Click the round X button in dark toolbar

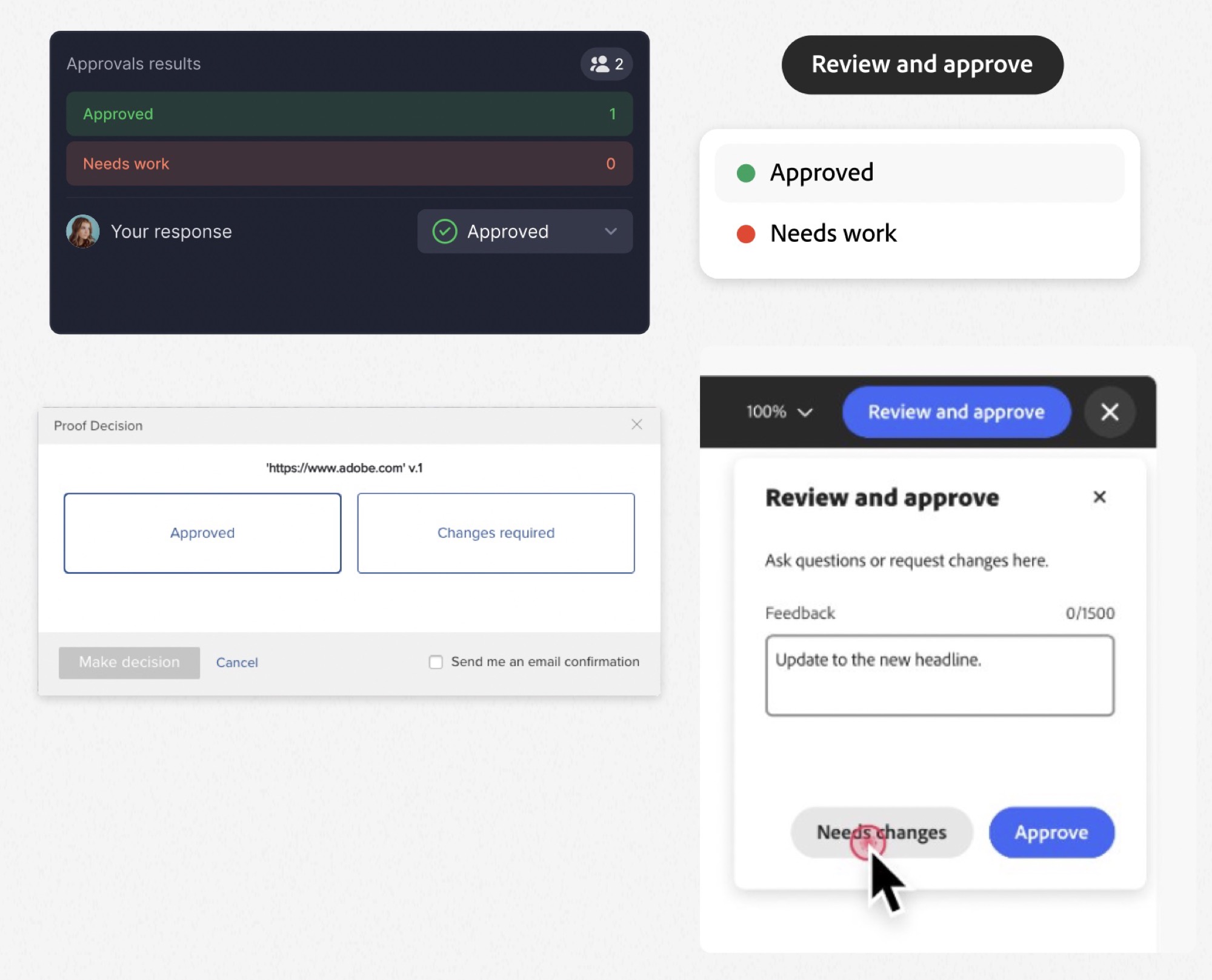[x=1110, y=412]
